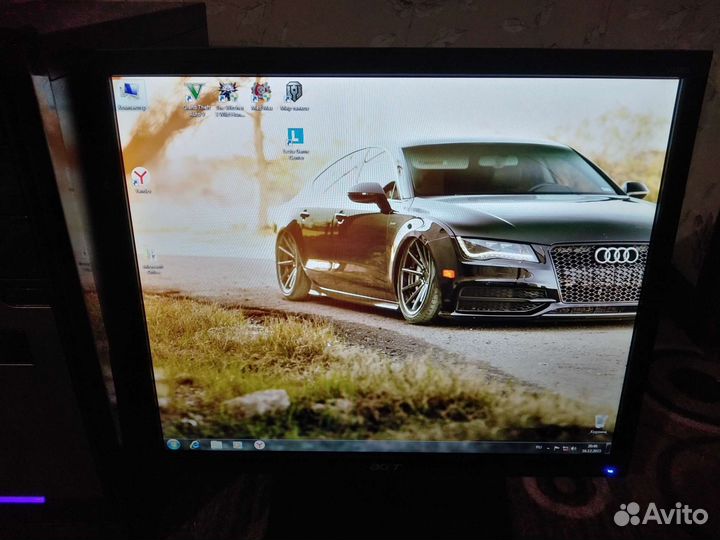Click the Yandex browser desktop shortcut
This screenshot has height=540, width=720.
pyautogui.click(x=141, y=179)
